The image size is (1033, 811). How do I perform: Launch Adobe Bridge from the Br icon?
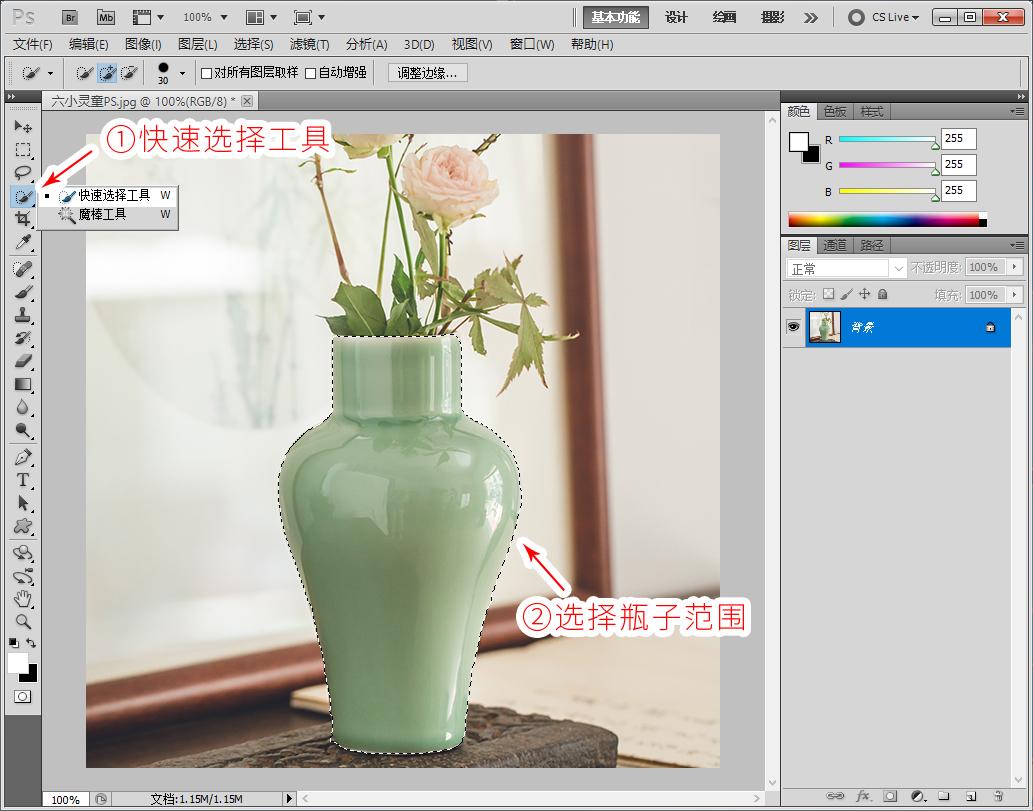70,18
